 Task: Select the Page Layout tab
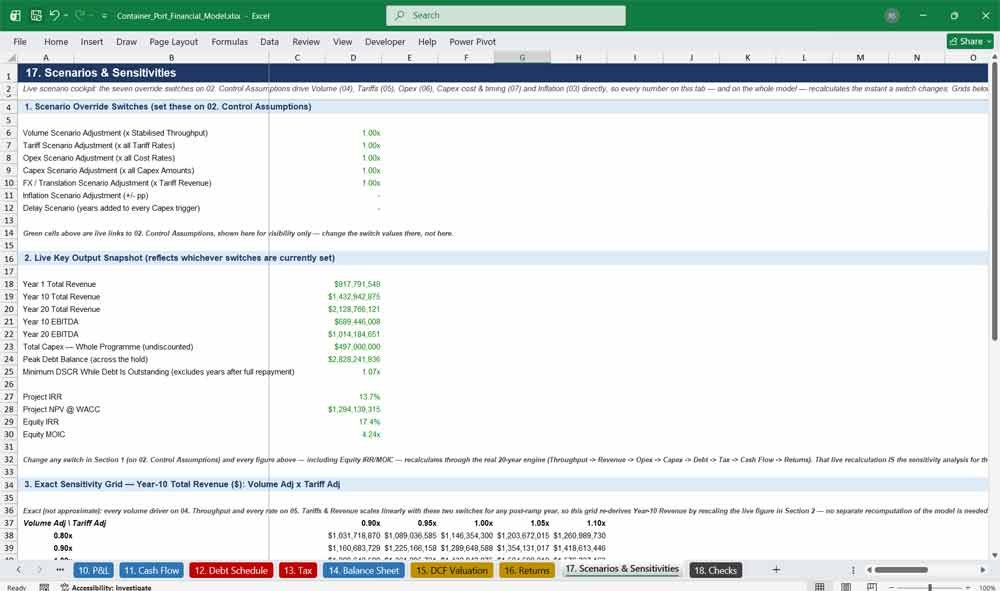tap(173, 41)
